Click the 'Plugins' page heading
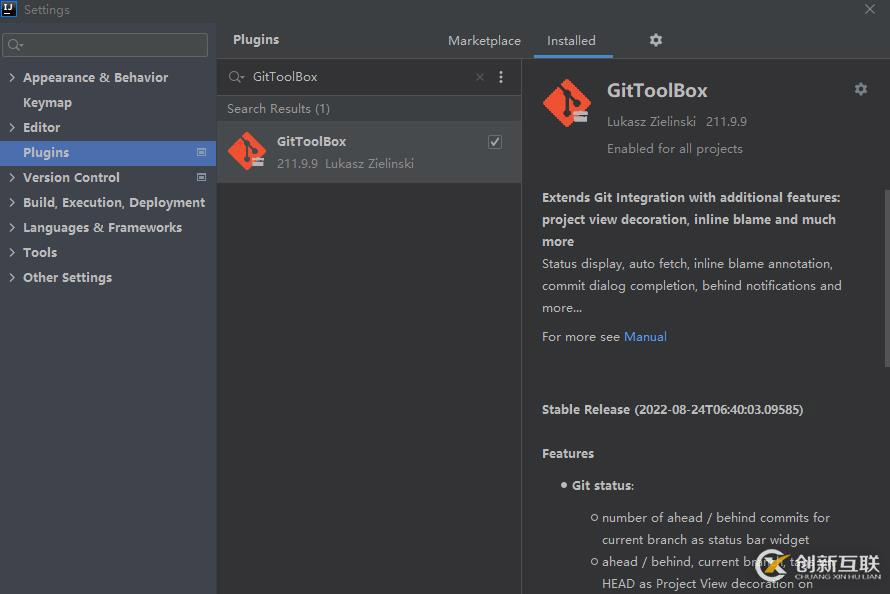The width and height of the screenshot is (890, 594). (x=256, y=40)
